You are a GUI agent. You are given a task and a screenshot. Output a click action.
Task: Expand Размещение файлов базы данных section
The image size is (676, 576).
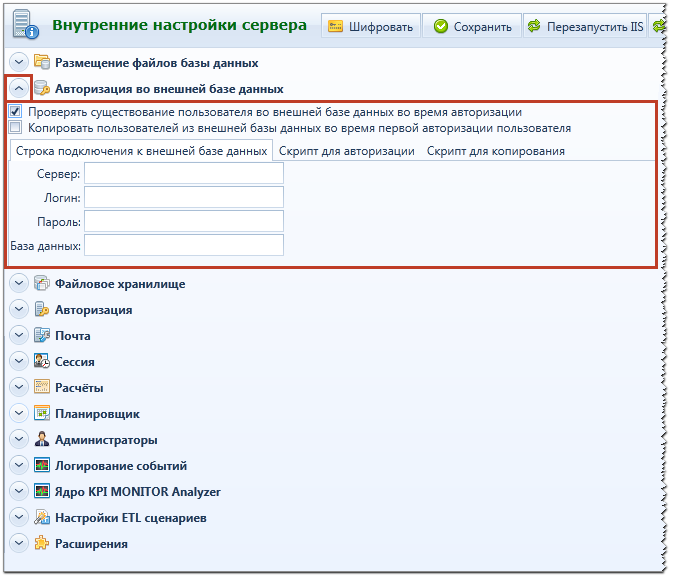(19, 63)
